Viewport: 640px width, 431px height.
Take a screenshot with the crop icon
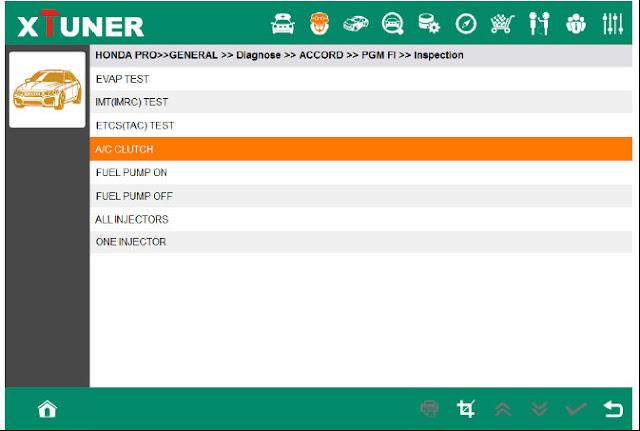click(466, 409)
